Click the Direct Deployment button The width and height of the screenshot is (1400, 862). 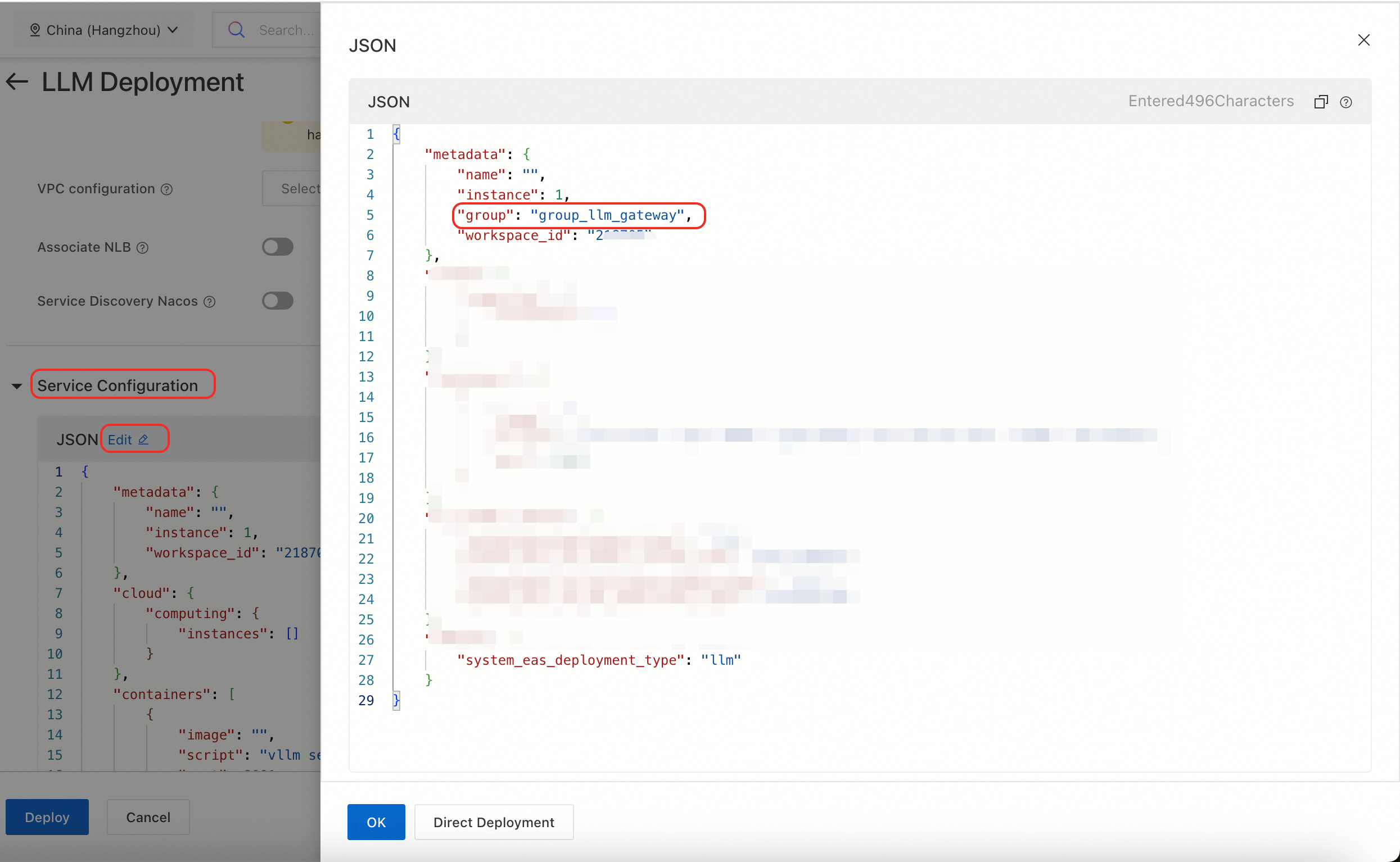(494, 822)
